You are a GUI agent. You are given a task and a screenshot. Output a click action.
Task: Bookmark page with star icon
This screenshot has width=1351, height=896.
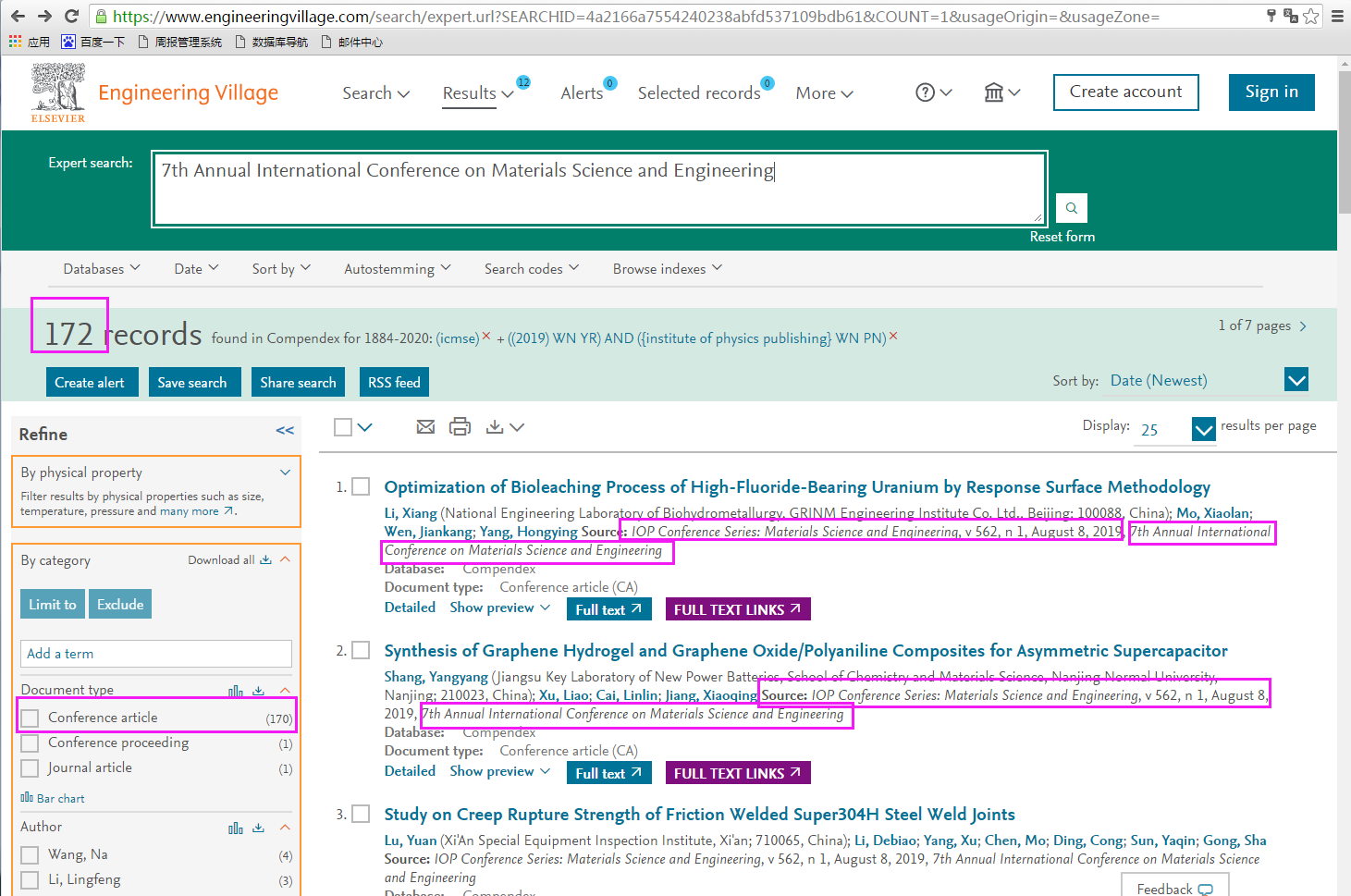(1310, 16)
